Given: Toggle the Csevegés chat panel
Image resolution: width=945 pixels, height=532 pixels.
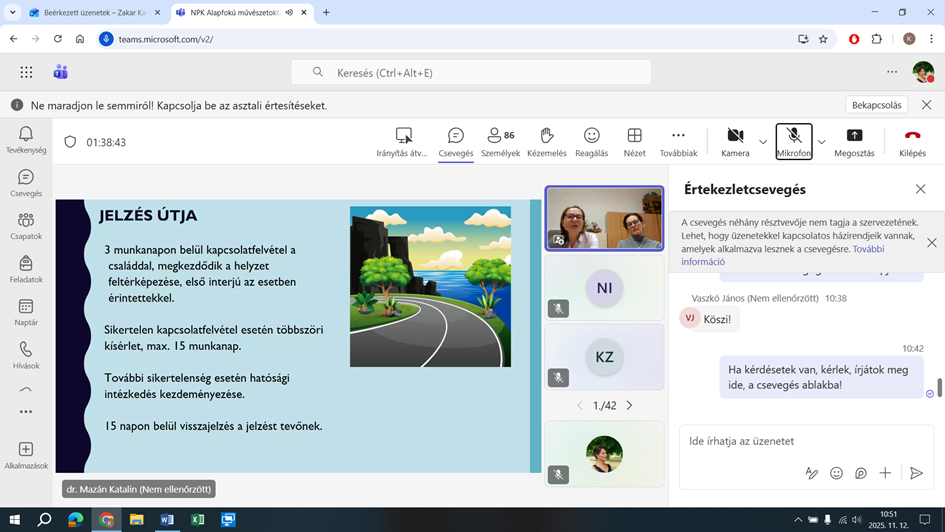Looking at the screenshot, I should point(456,141).
